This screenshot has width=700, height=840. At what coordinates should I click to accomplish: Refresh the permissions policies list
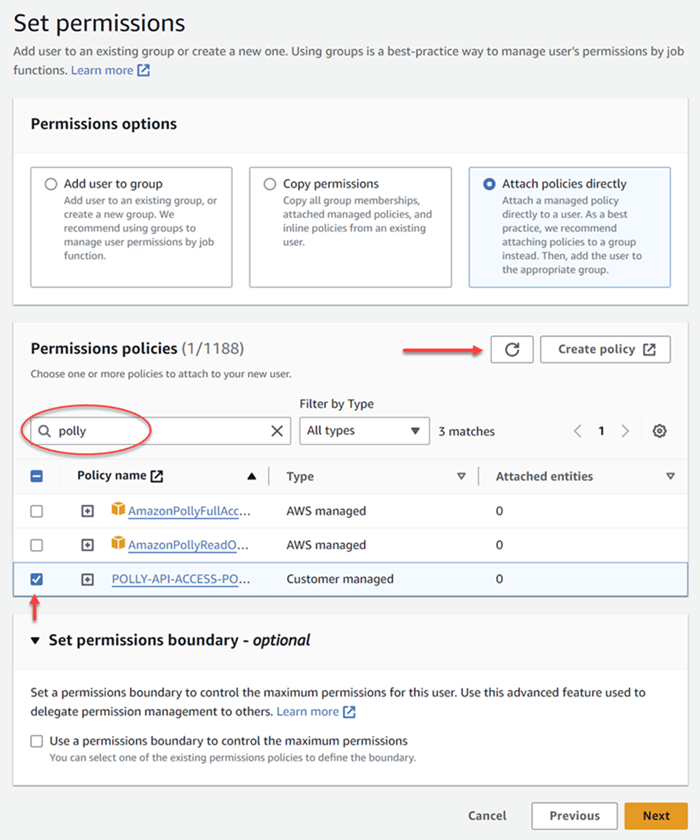point(511,349)
